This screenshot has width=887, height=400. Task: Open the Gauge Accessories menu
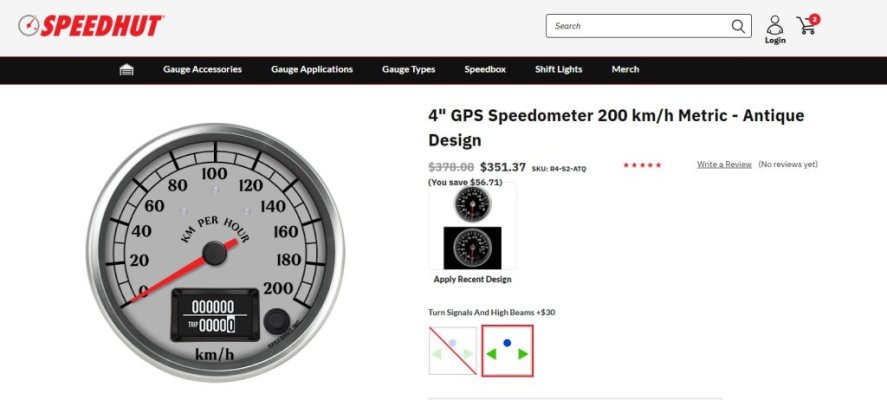click(x=203, y=70)
